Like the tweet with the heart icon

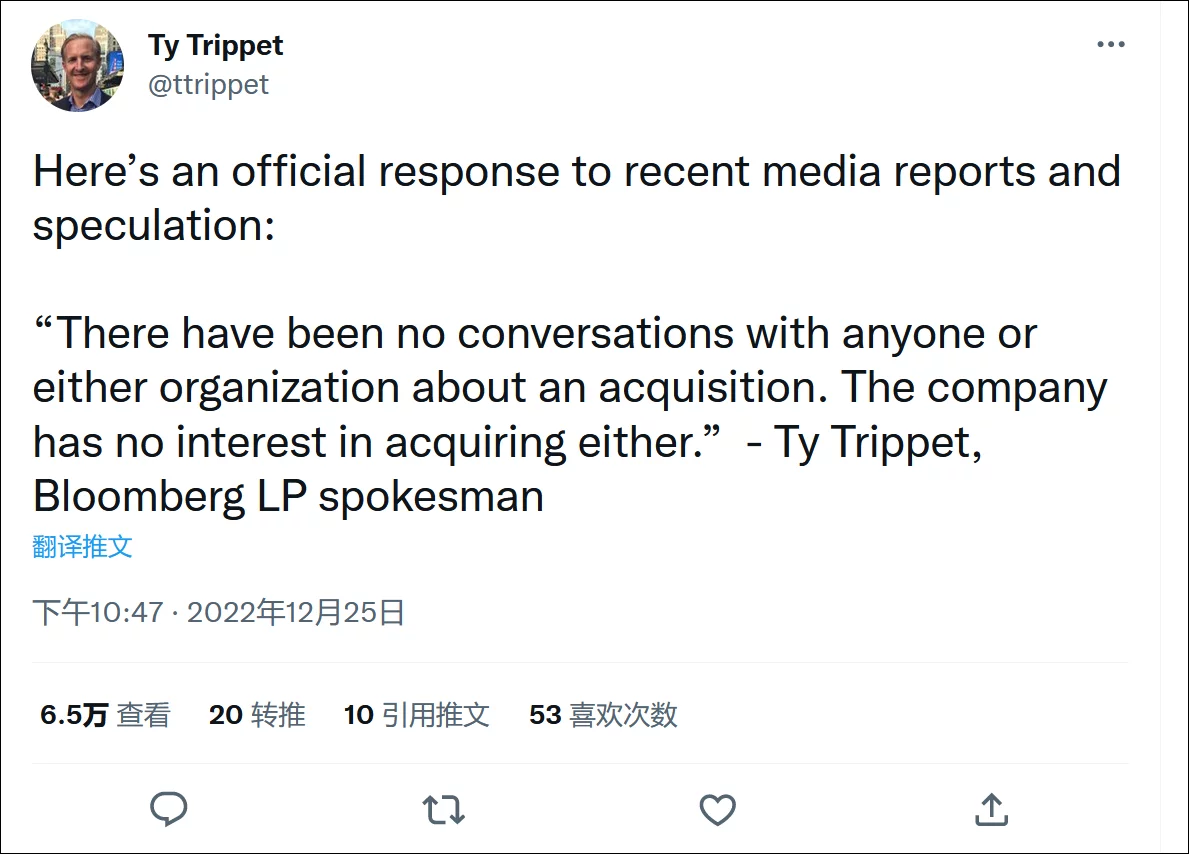717,808
